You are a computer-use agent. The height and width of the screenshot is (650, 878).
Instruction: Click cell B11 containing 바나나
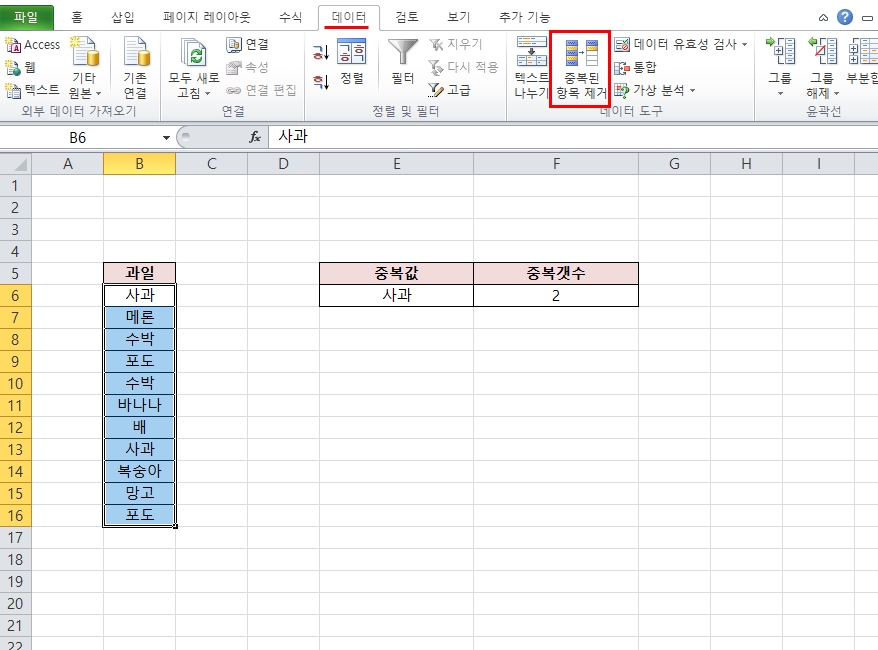pos(139,405)
